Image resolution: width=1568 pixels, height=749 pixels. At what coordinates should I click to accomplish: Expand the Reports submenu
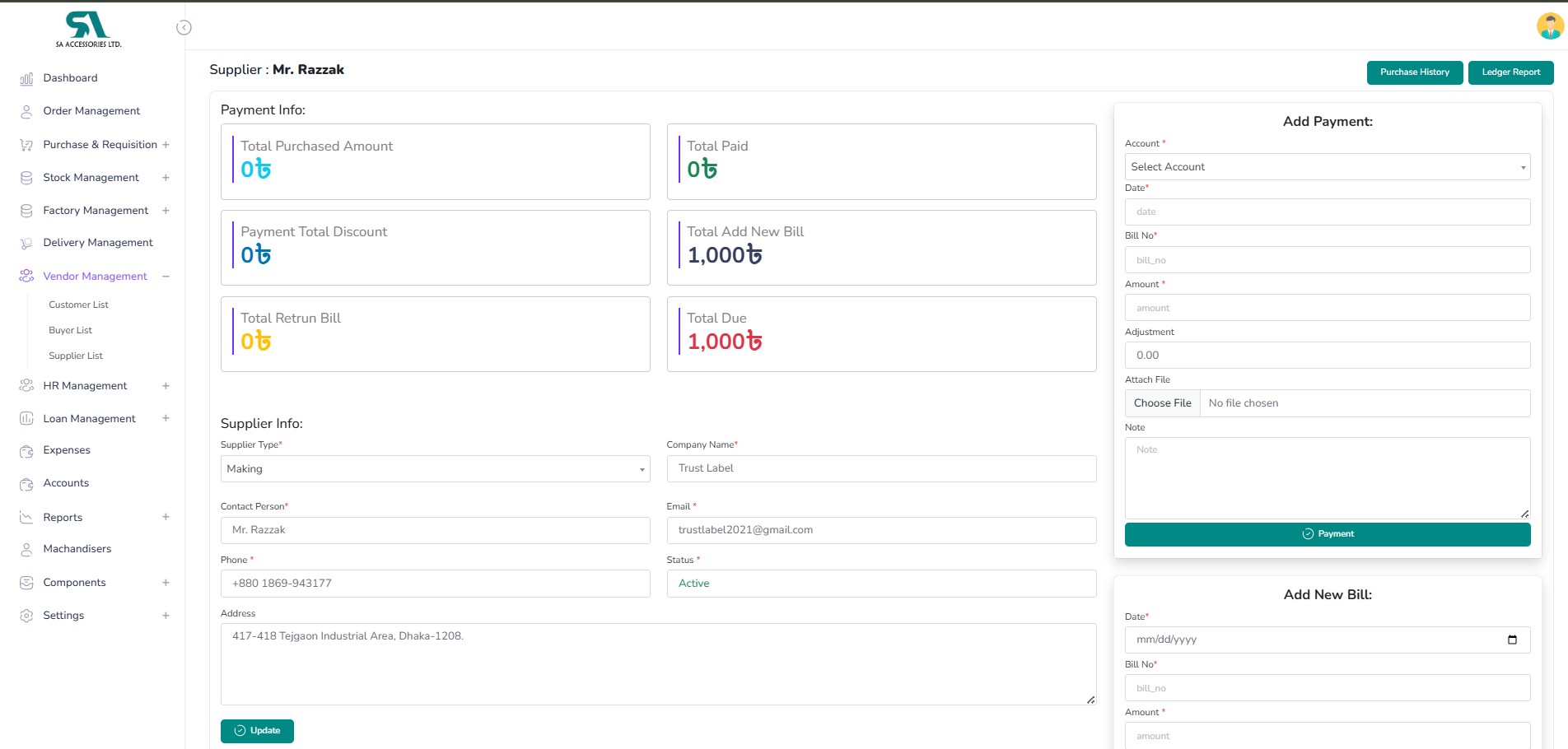pos(166,518)
